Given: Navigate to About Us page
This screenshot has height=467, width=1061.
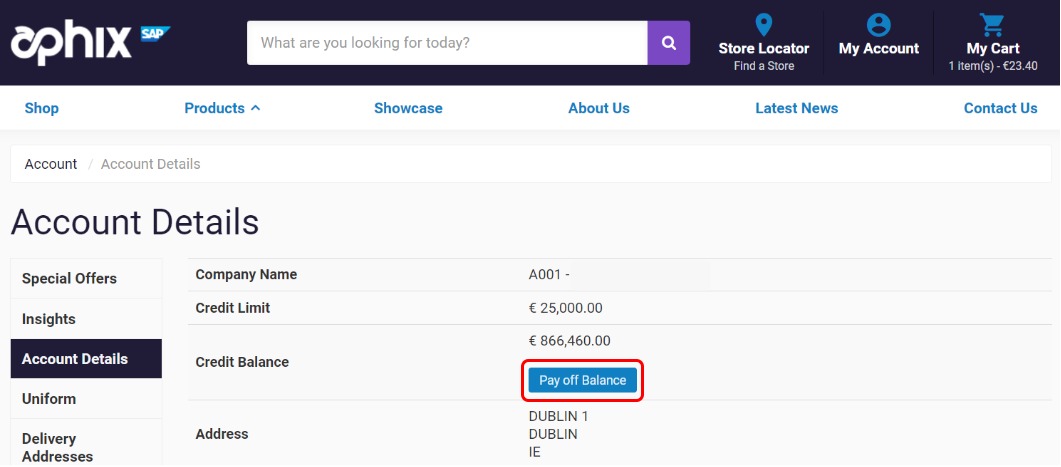Looking at the screenshot, I should click(x=598, y=108).
